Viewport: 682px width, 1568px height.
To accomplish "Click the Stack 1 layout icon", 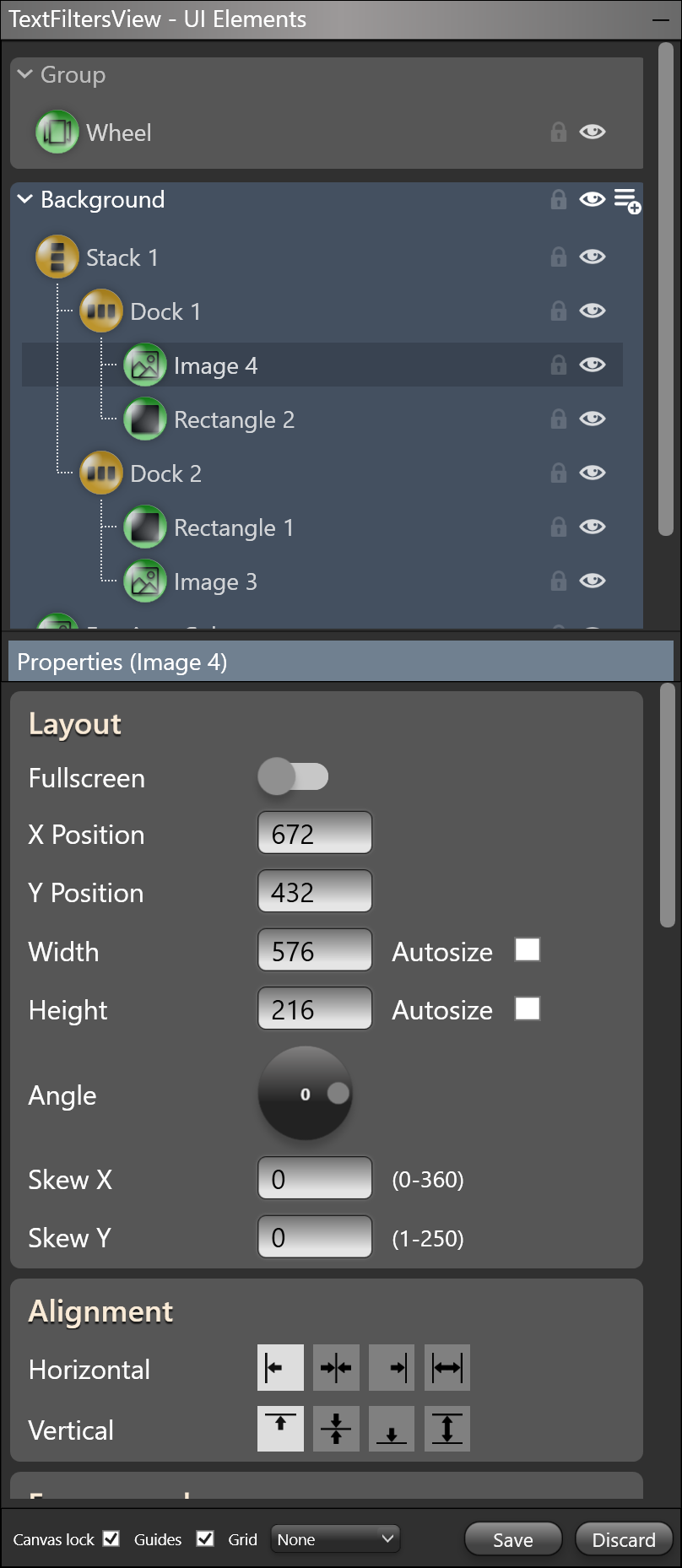I will click(x=57, y=257).
